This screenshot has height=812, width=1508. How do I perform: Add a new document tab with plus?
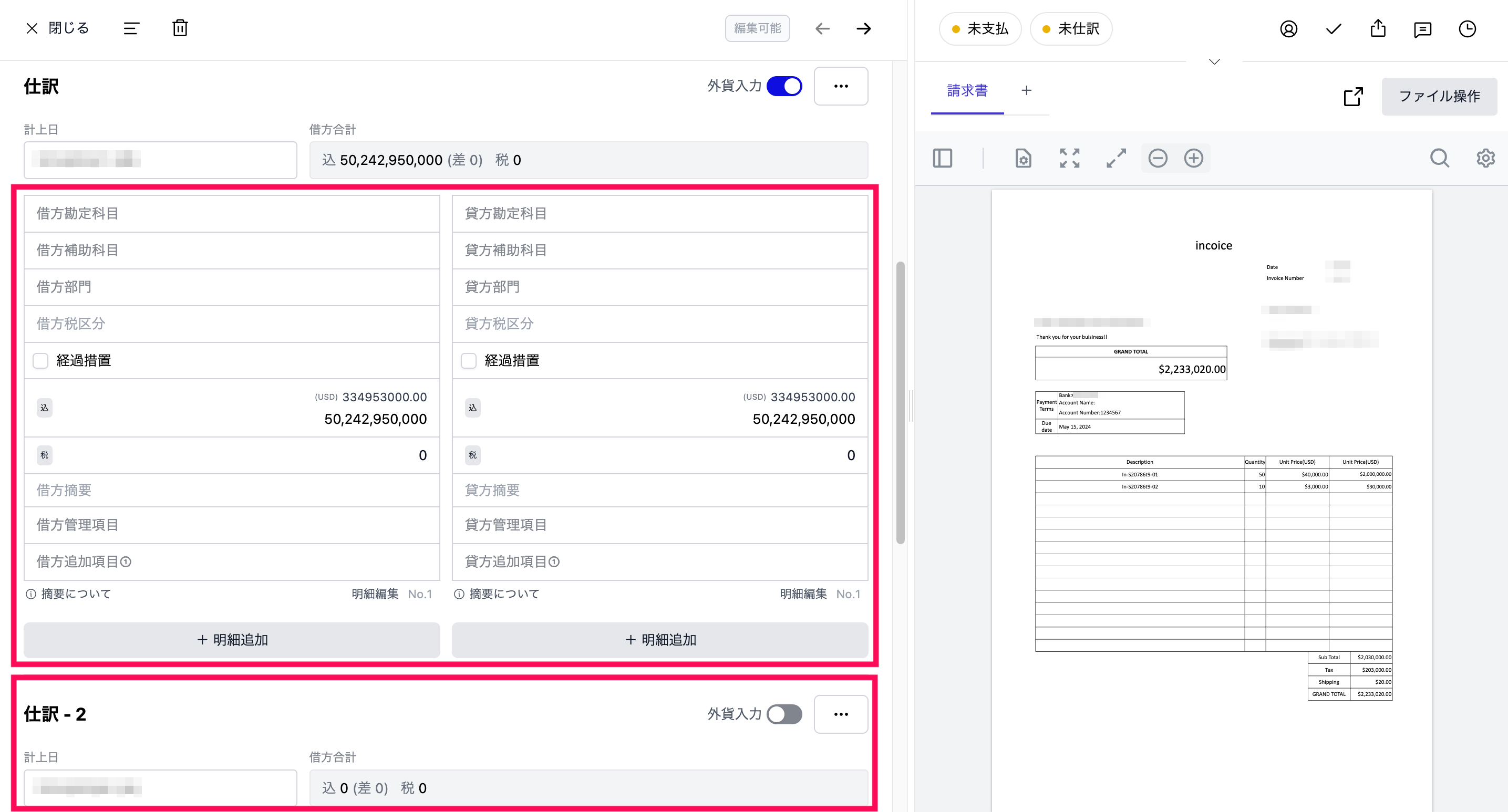point(1026,90)
